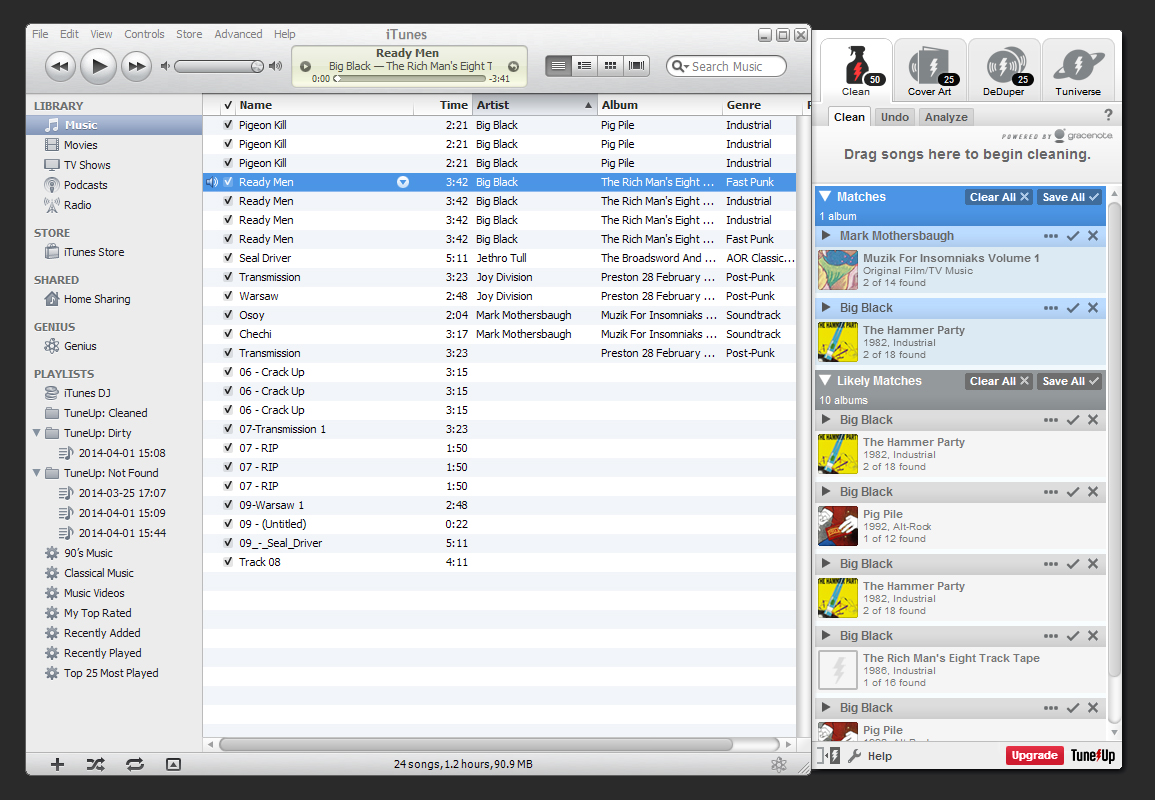Collapse the TuneUp: Not Found playlist folder
1155x800 pixels.
coord(37,473)
